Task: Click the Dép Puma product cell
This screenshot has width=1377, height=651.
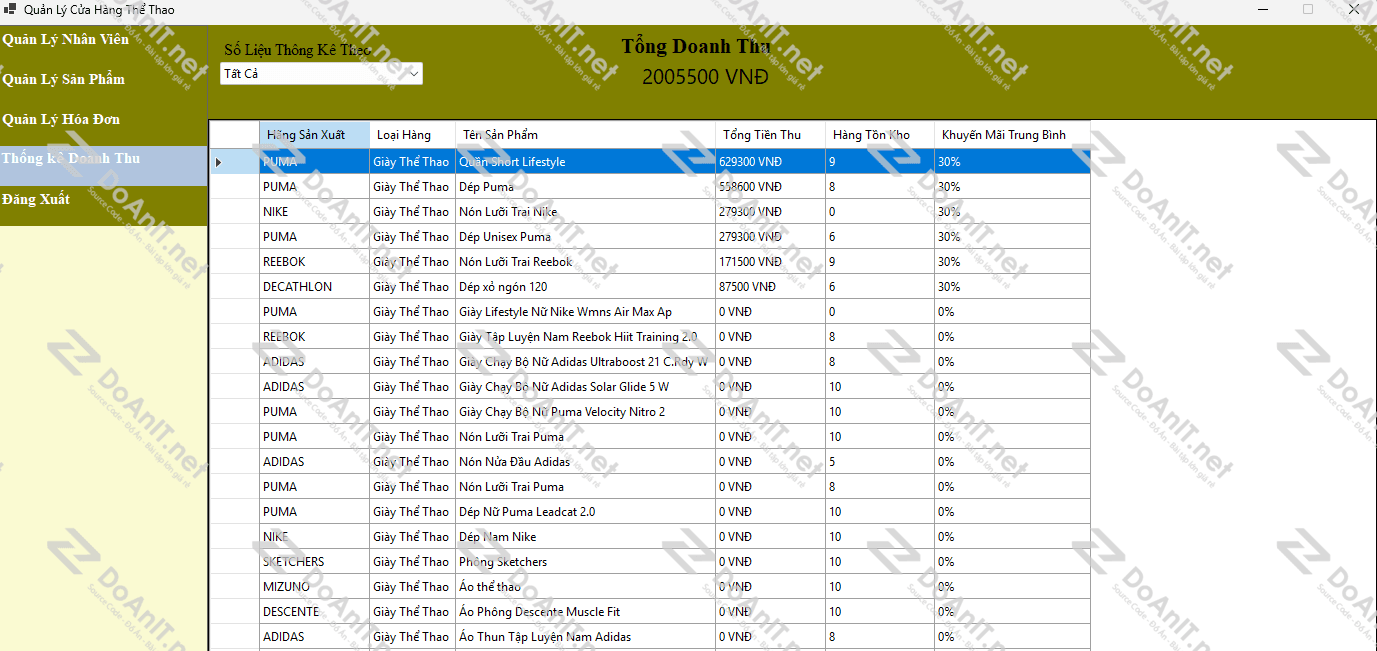Action: [x=585, y=187]
